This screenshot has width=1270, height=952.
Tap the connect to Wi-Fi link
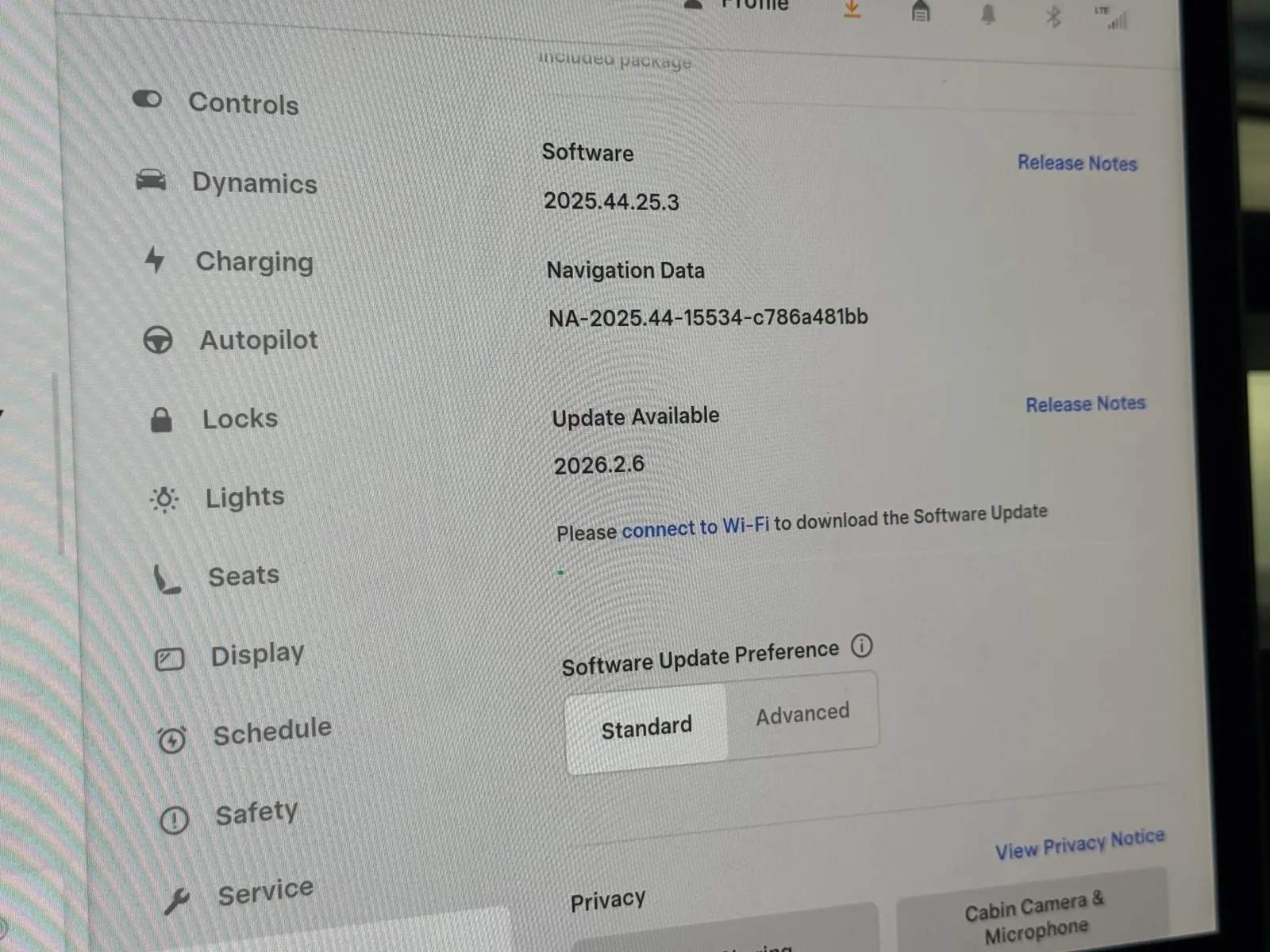click(695, 528)
